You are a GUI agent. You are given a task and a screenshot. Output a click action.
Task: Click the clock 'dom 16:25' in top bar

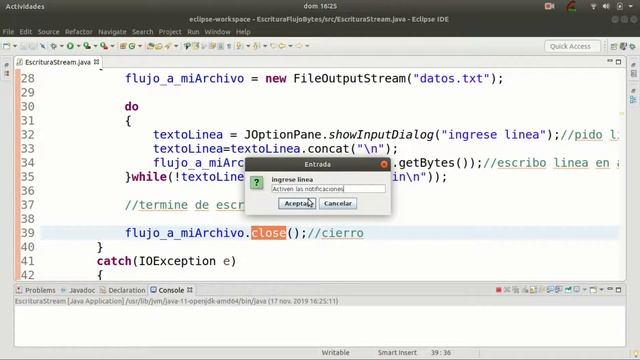(x=320, y=6)
